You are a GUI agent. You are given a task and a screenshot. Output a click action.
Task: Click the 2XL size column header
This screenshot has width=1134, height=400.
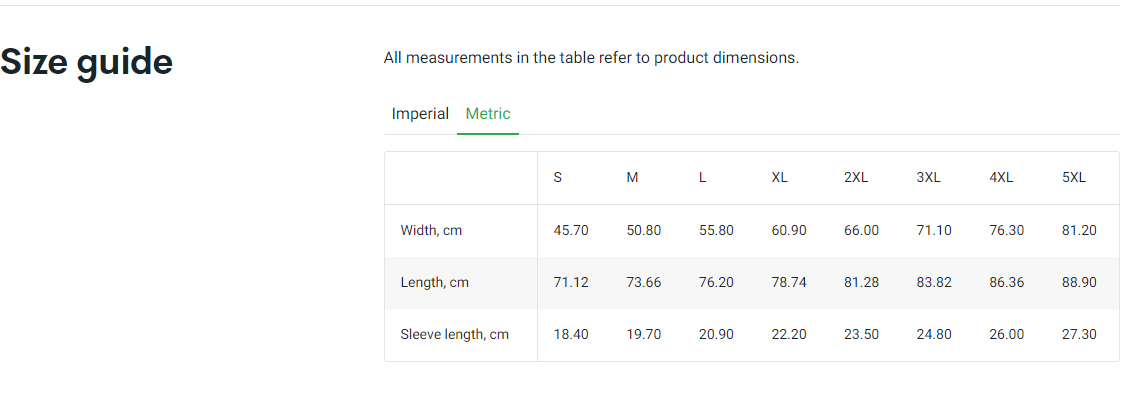coord(856,178)
